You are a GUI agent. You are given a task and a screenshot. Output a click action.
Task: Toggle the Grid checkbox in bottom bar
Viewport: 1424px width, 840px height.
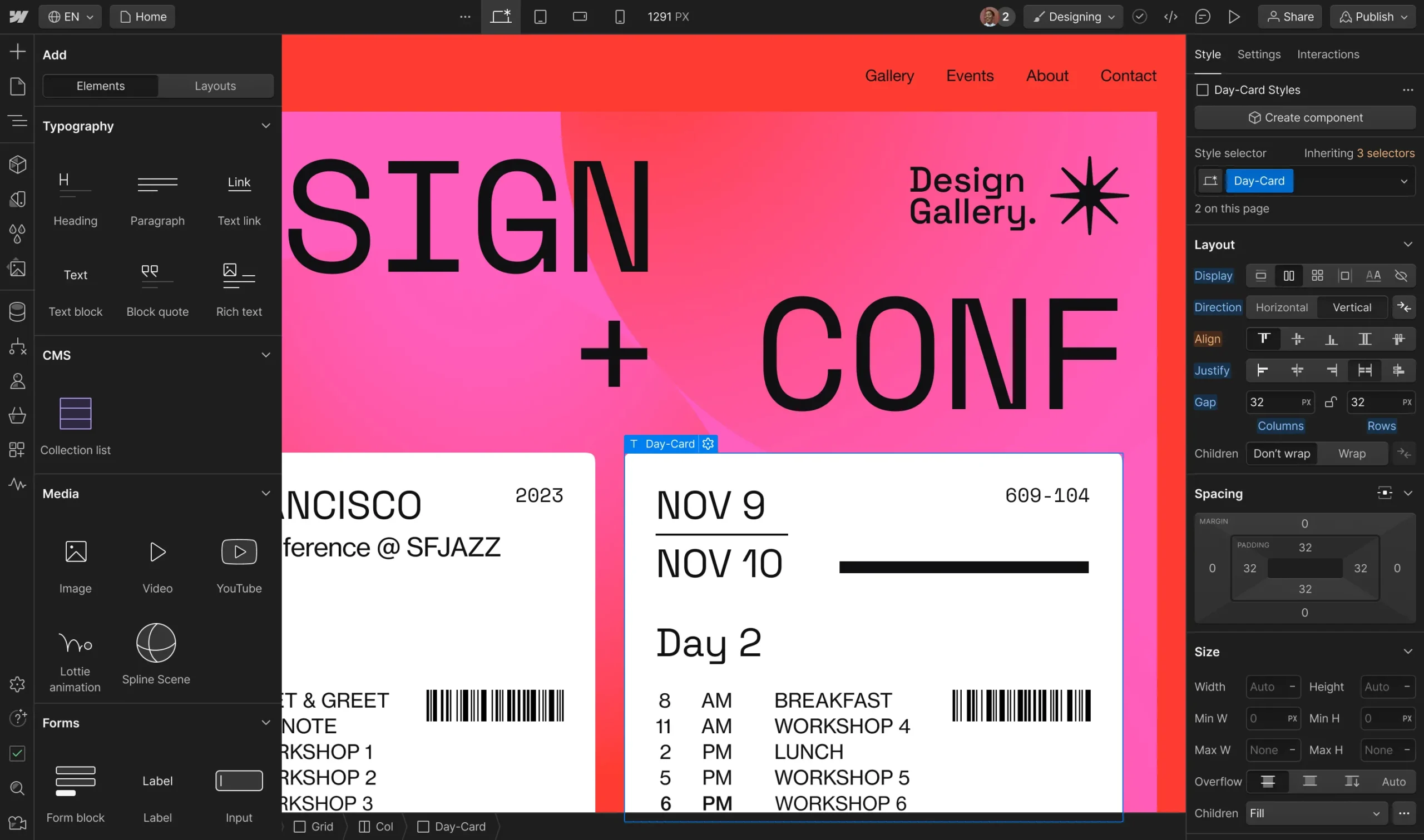(301, 826)
